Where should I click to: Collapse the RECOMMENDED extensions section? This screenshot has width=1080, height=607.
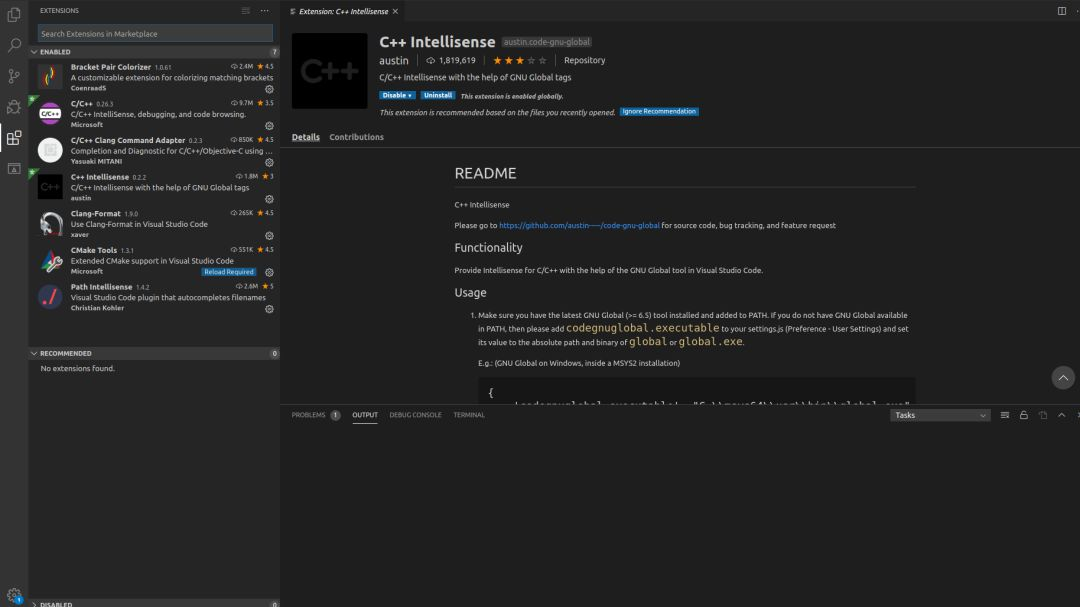pyautogui.click(x=34, y=353)
